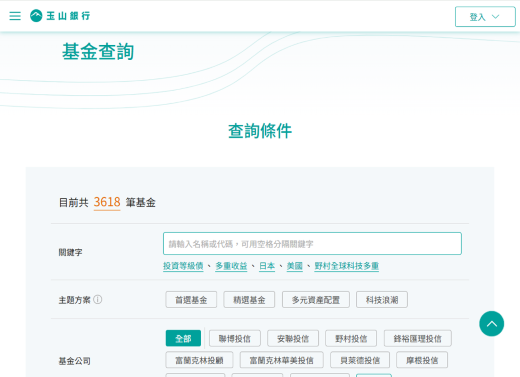Toggle the 首選基金 theme filter
The height and width of the screenshot is (377, 520).
191,300
